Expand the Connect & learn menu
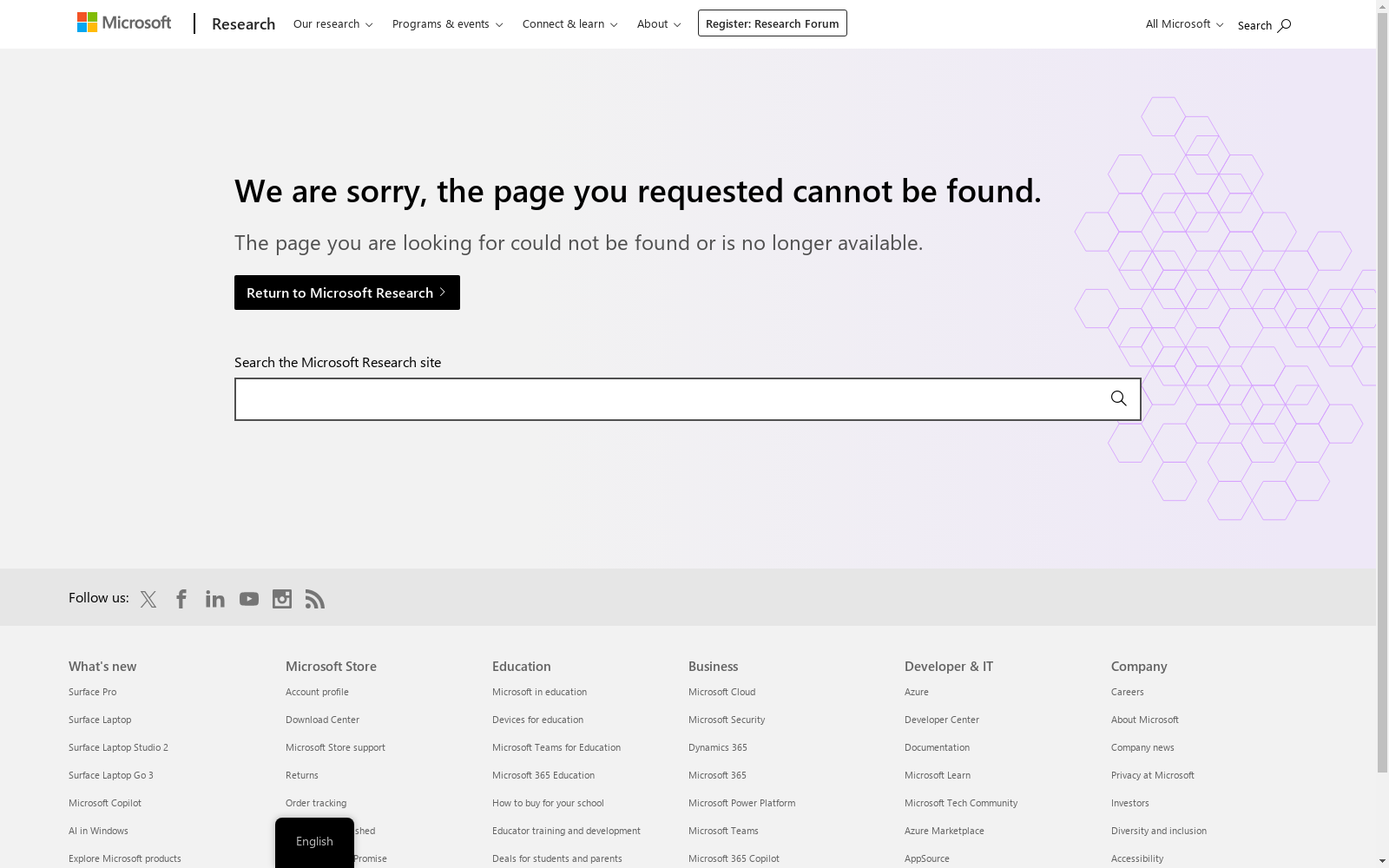The width and height of the screenshot is (1389, 868). point(569,24)
